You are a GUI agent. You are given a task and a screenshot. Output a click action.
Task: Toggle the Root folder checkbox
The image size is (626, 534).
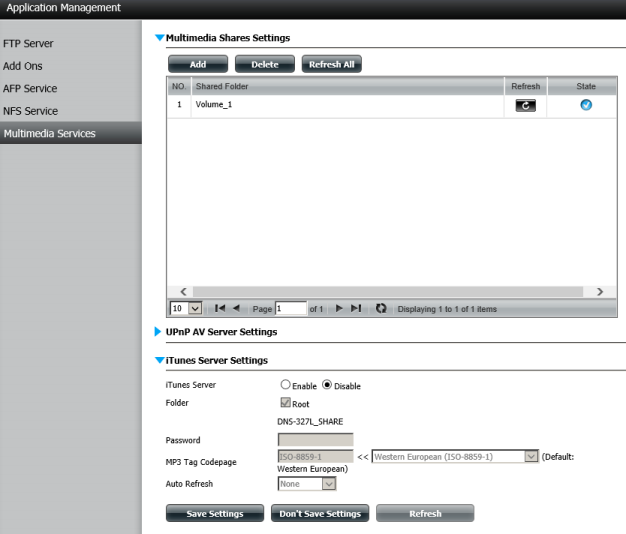coord(285,402)
